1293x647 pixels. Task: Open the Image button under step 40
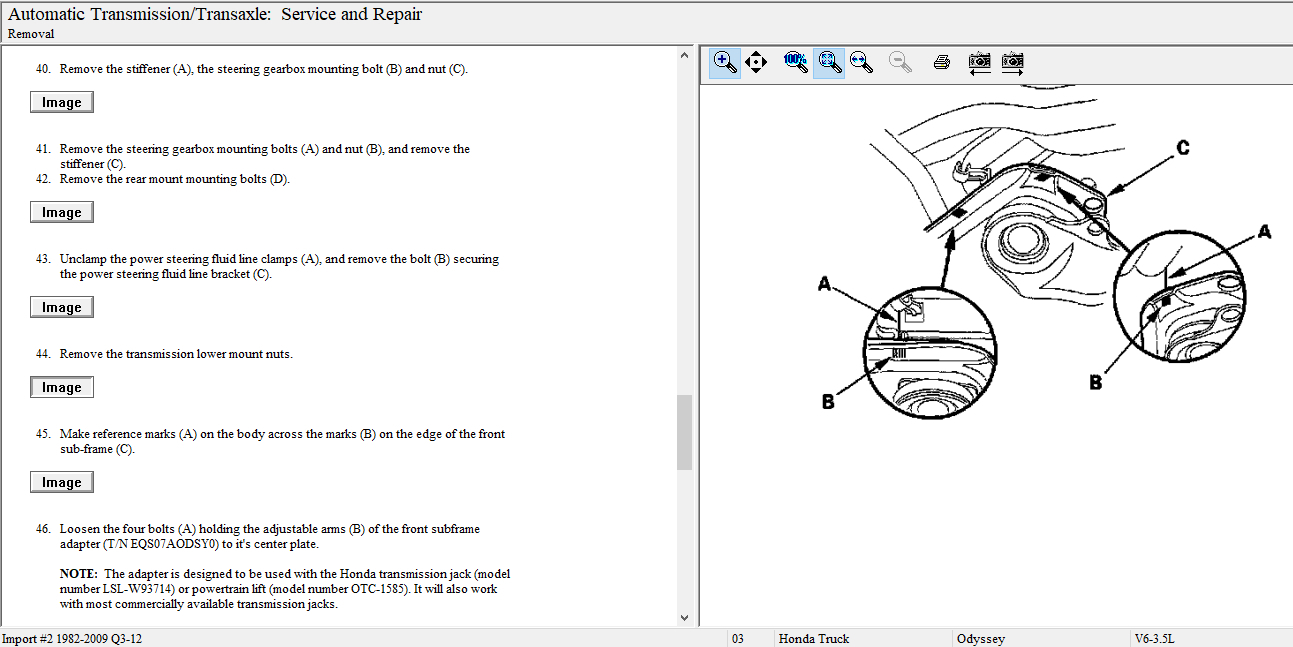pos(62,102)
